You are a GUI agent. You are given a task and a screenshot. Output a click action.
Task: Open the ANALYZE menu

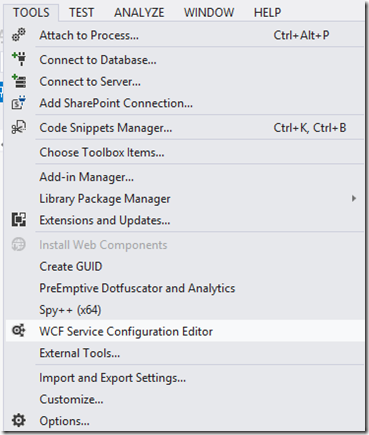[139, 13]
